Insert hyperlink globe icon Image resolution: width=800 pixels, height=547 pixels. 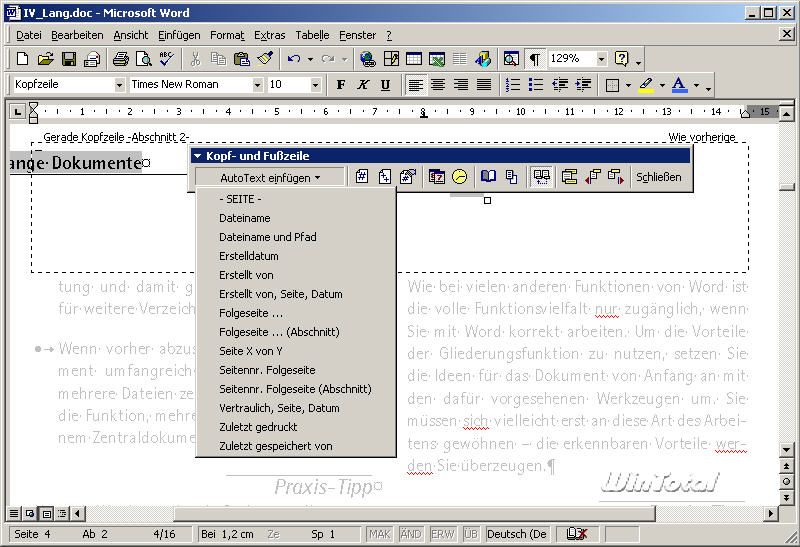tap(367, 59)
